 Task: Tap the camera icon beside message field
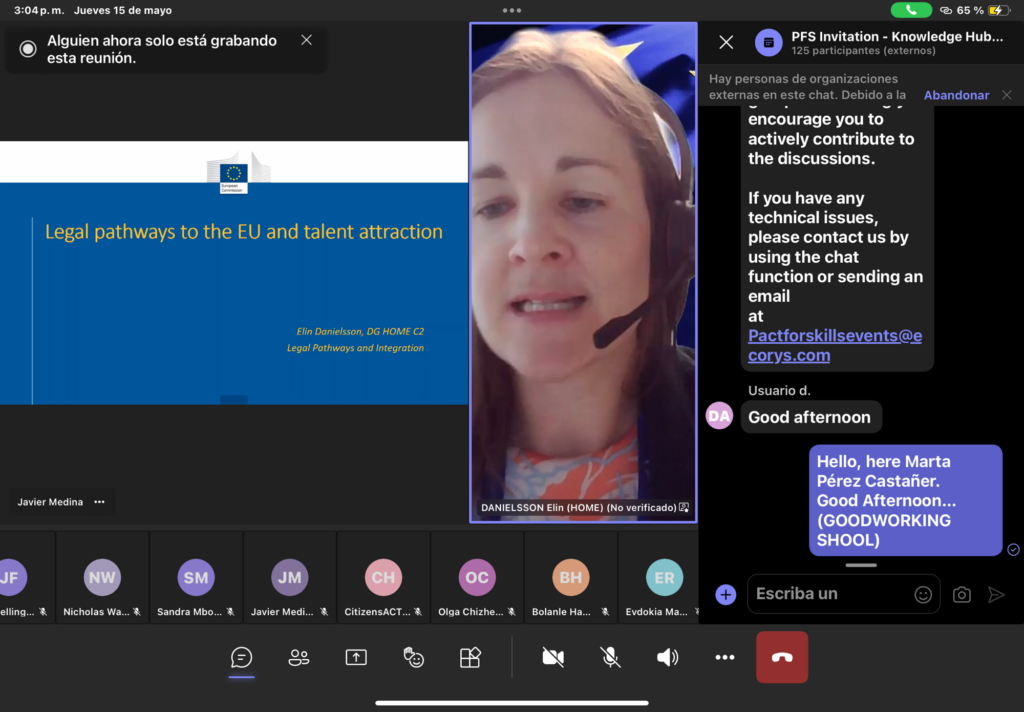961,595
